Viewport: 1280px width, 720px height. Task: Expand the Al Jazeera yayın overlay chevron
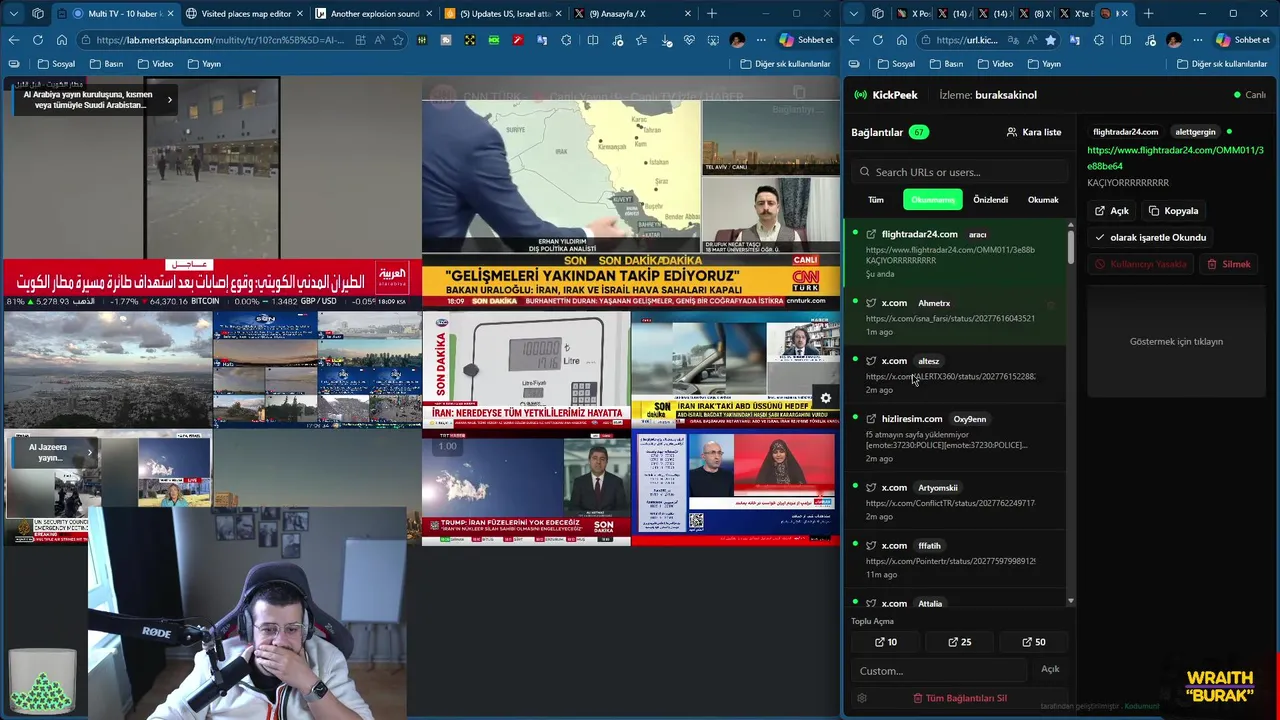[x=89, y=452]
